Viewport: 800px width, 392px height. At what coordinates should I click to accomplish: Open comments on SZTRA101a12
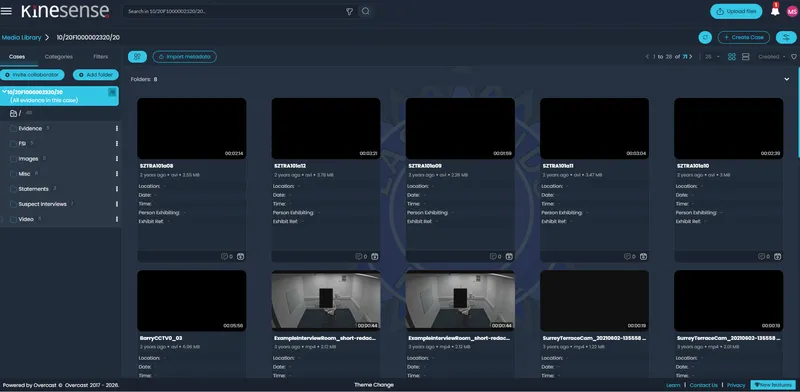pos(361,256)
